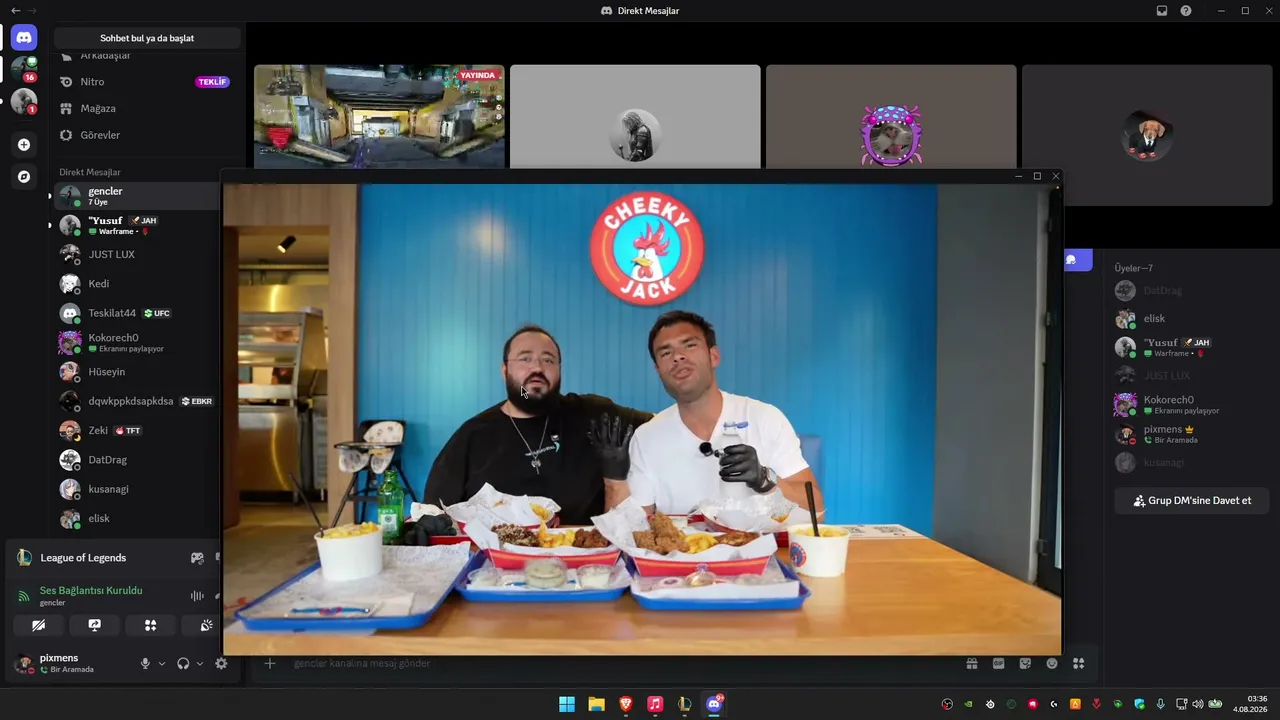Image resolution: width=1280 pixels, height=720 pixels.
Task: Open the server showing 1 notification badge
Action: click(24, 101)
